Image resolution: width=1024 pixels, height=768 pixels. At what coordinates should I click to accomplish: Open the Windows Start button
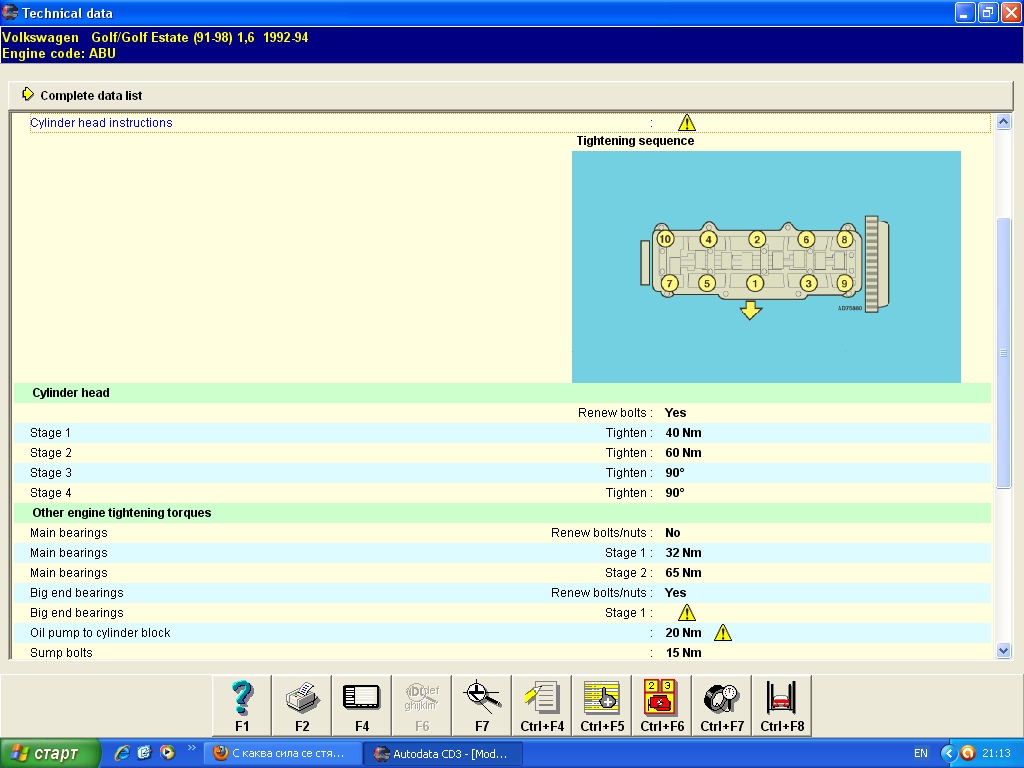coord(50,753)
